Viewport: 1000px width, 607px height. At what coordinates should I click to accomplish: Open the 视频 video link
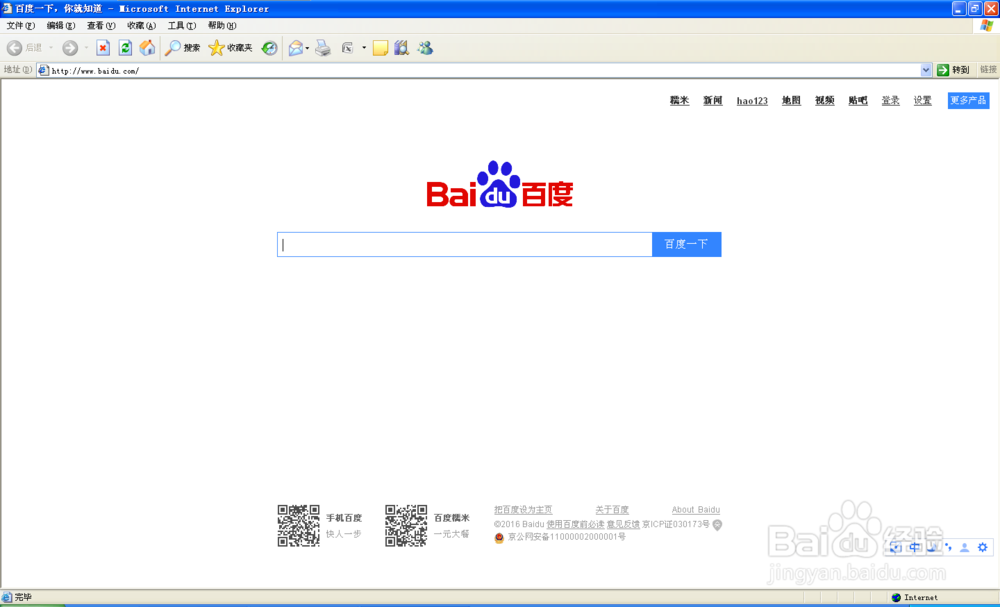tap(824, 101)
